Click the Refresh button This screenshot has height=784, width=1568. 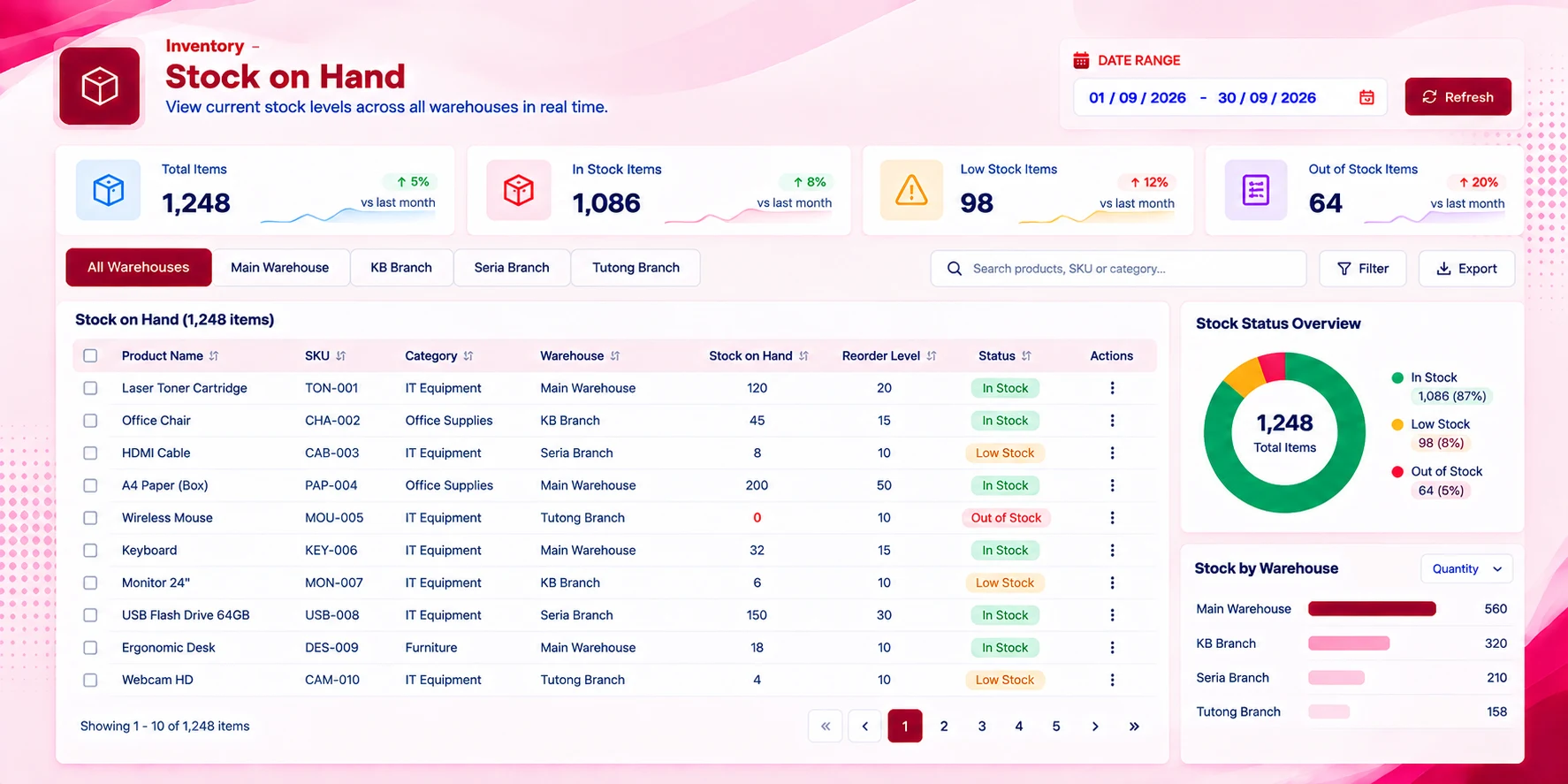pos(1458,97)
